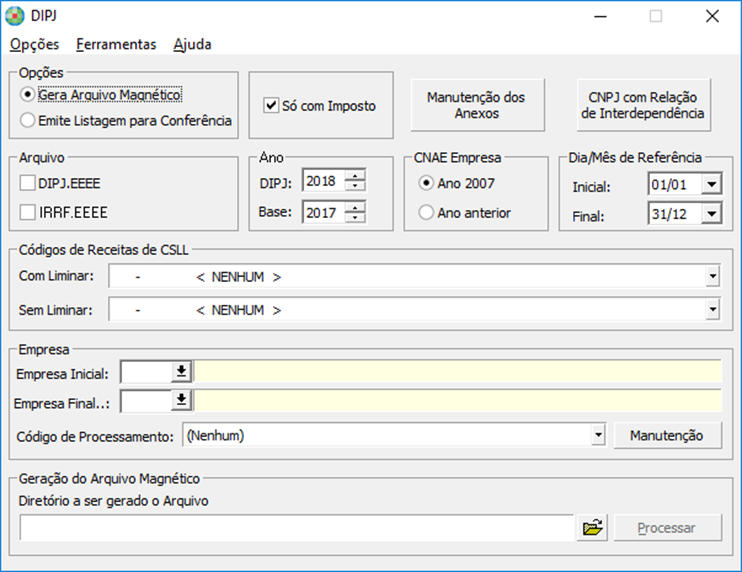
Task: Expand the Sem Liminar CSLL code dropdown
Action: 713,310
